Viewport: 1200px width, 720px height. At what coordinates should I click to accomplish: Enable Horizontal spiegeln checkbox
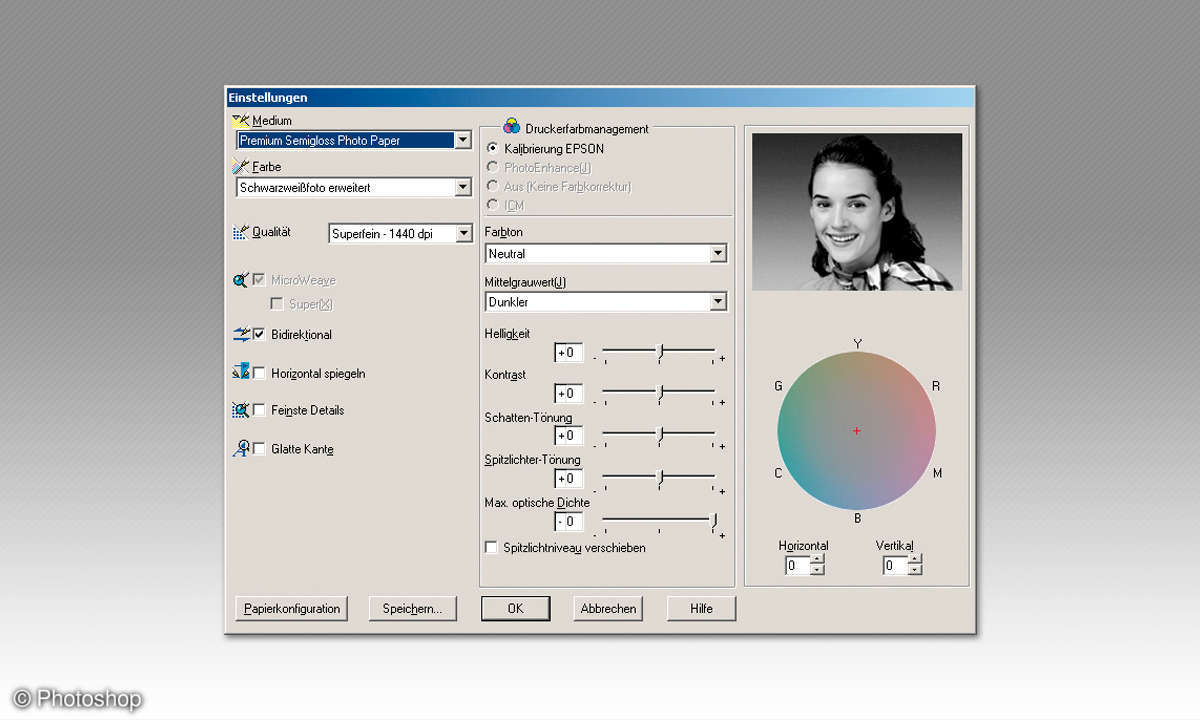pyautogui.click(x=260, y=373)
